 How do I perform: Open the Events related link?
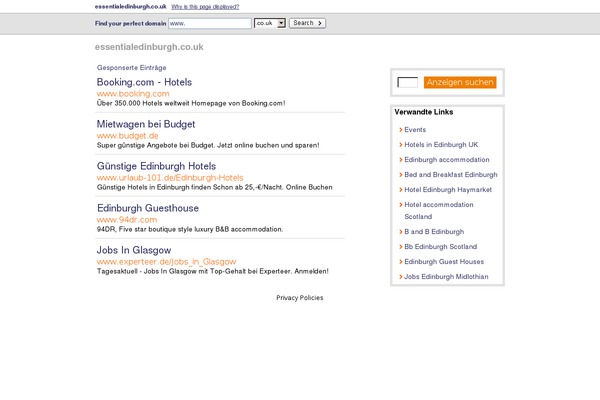(415, 130)
